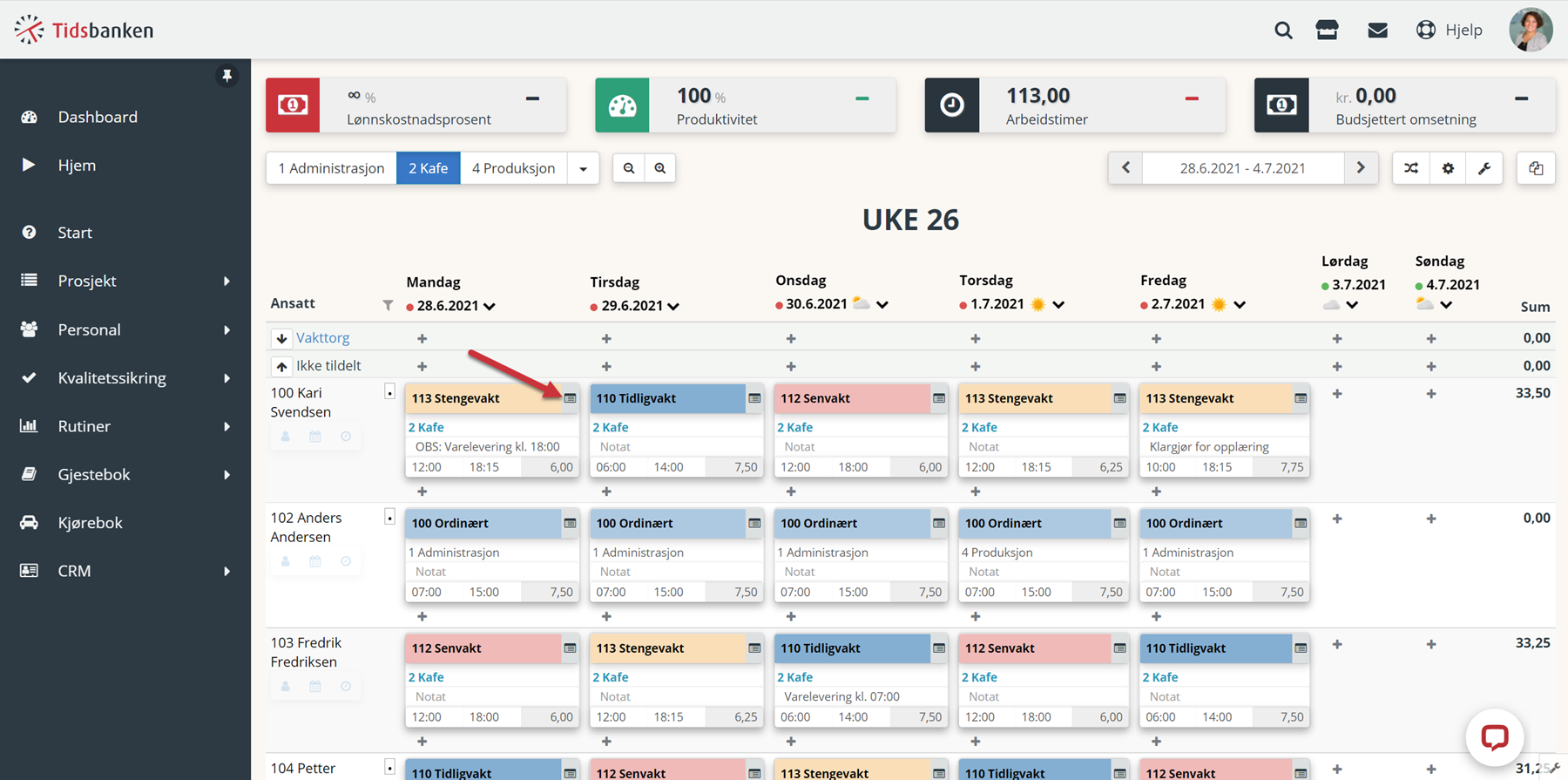Collapse the Lønnskostnadsprosent card
The width and height of the screenshot is (1568, 780).
[x=532, y=98]
